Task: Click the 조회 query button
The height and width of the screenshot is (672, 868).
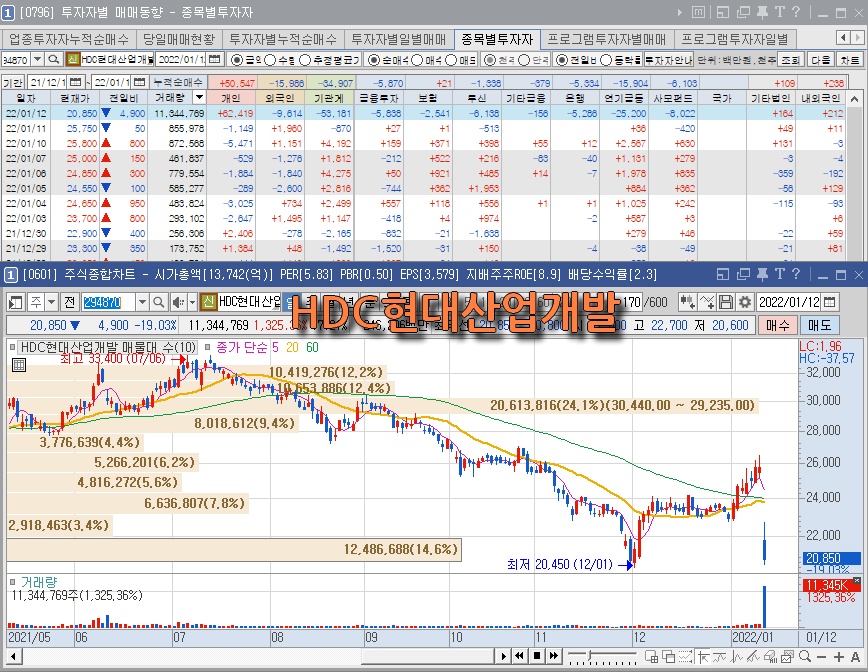Action: 790,59
